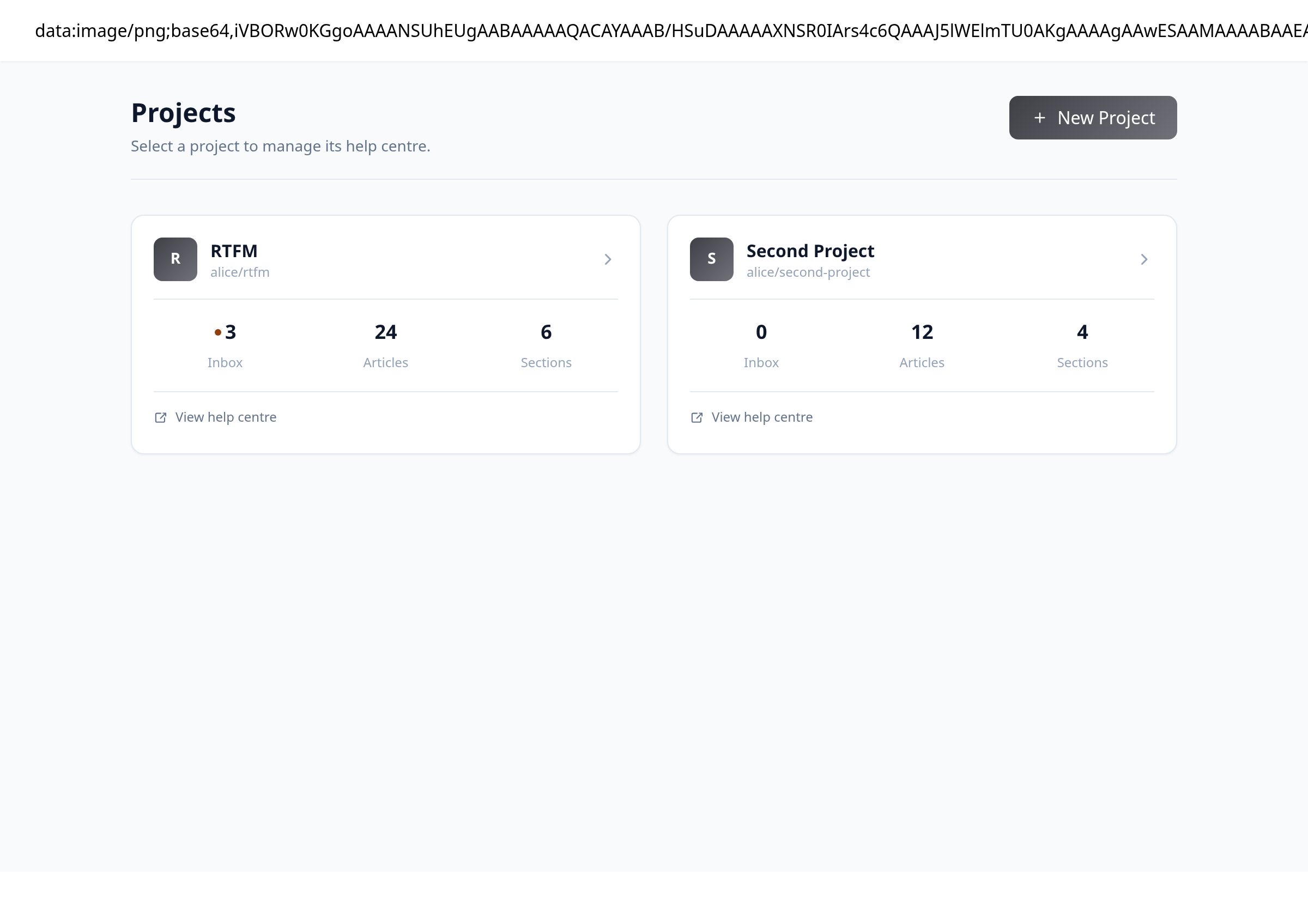
Task: Click the alice/second-project slug text
Action: click(808, 272)
